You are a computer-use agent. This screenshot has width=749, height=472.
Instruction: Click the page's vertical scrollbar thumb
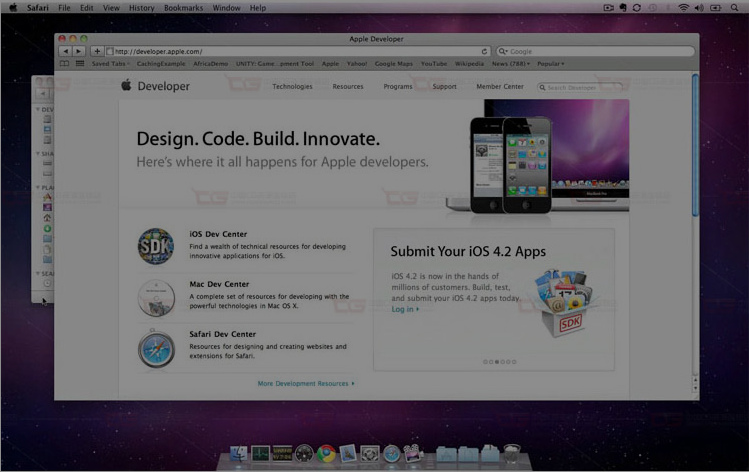[x=695, y=145]
